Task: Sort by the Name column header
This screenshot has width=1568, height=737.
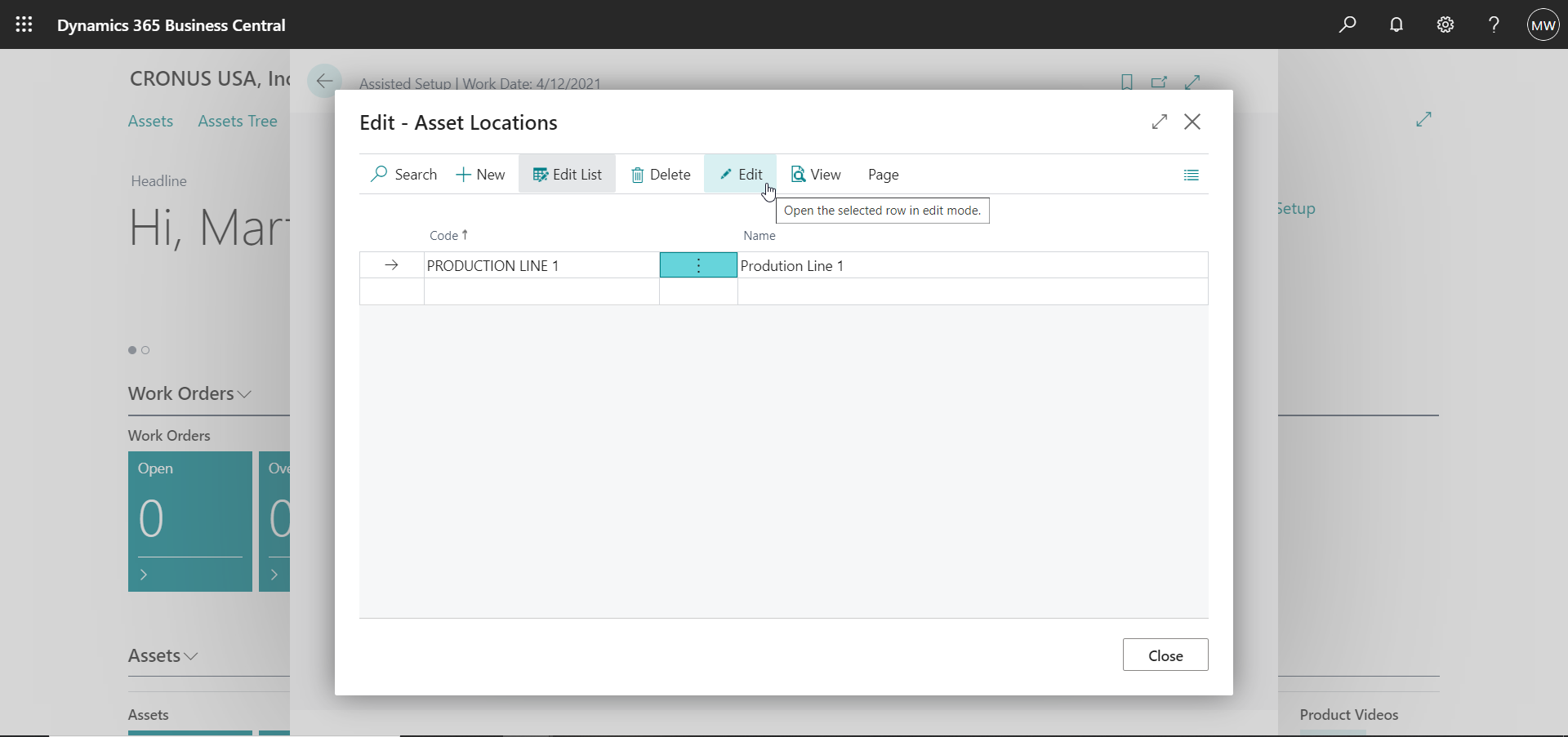Action: (x=759, y=235)
